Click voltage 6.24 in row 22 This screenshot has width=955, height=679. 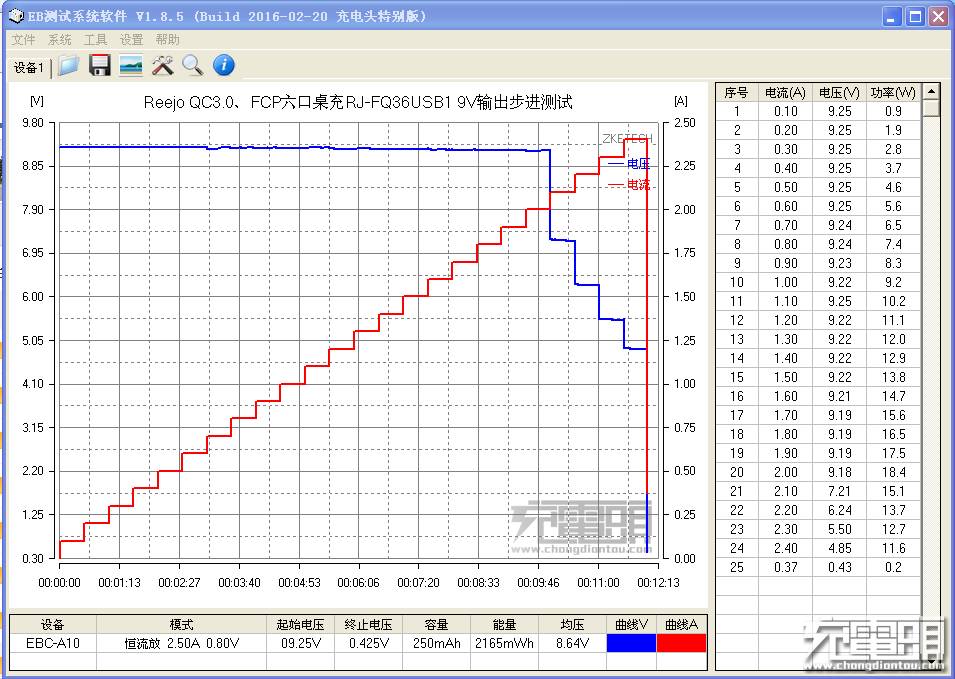pos(839,510)
